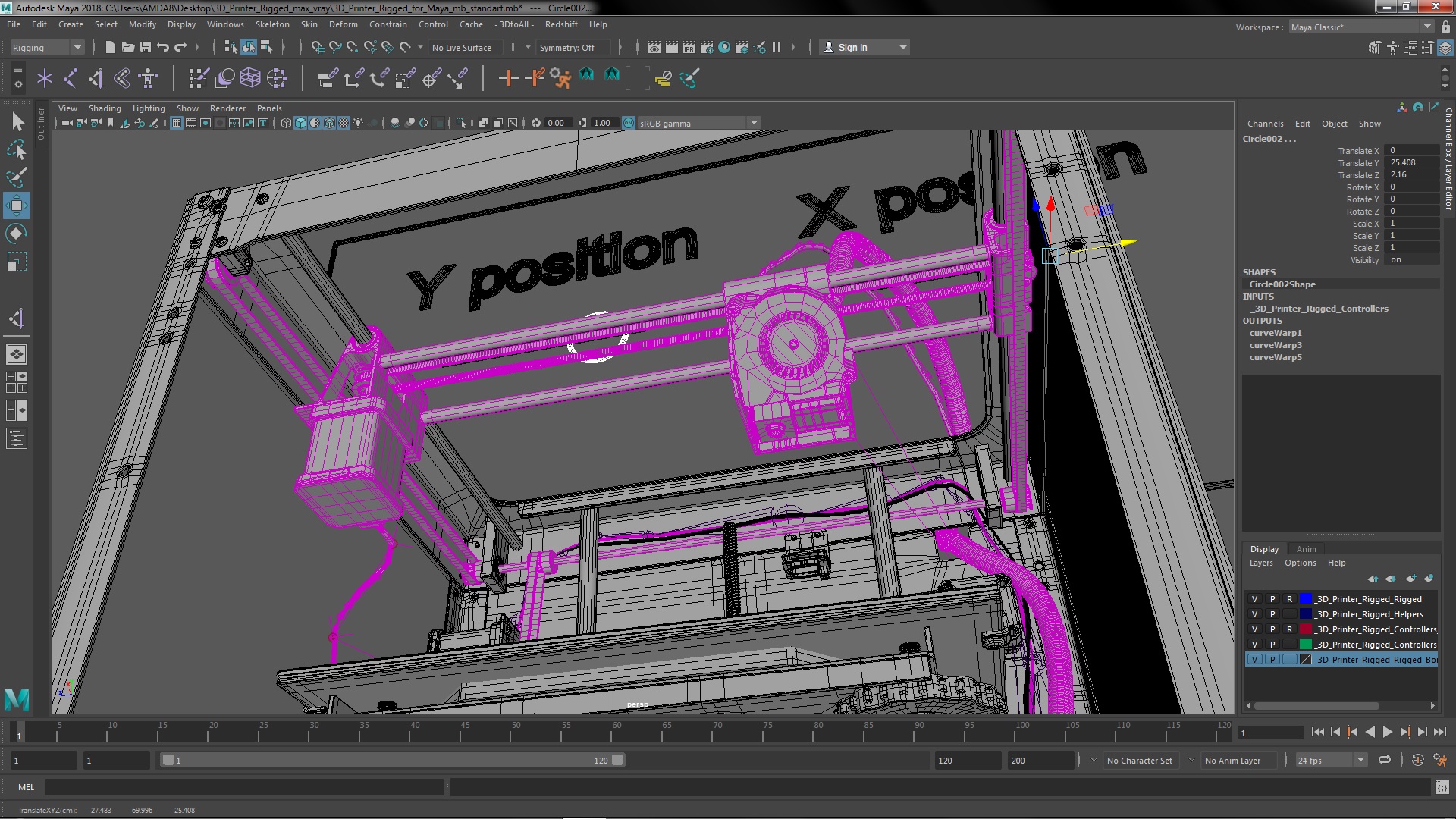Image resolution: width=1456 pixels, height=819 pixels.
Task: Open the Channels menu in Channel Box
Action: point(1265,124)
